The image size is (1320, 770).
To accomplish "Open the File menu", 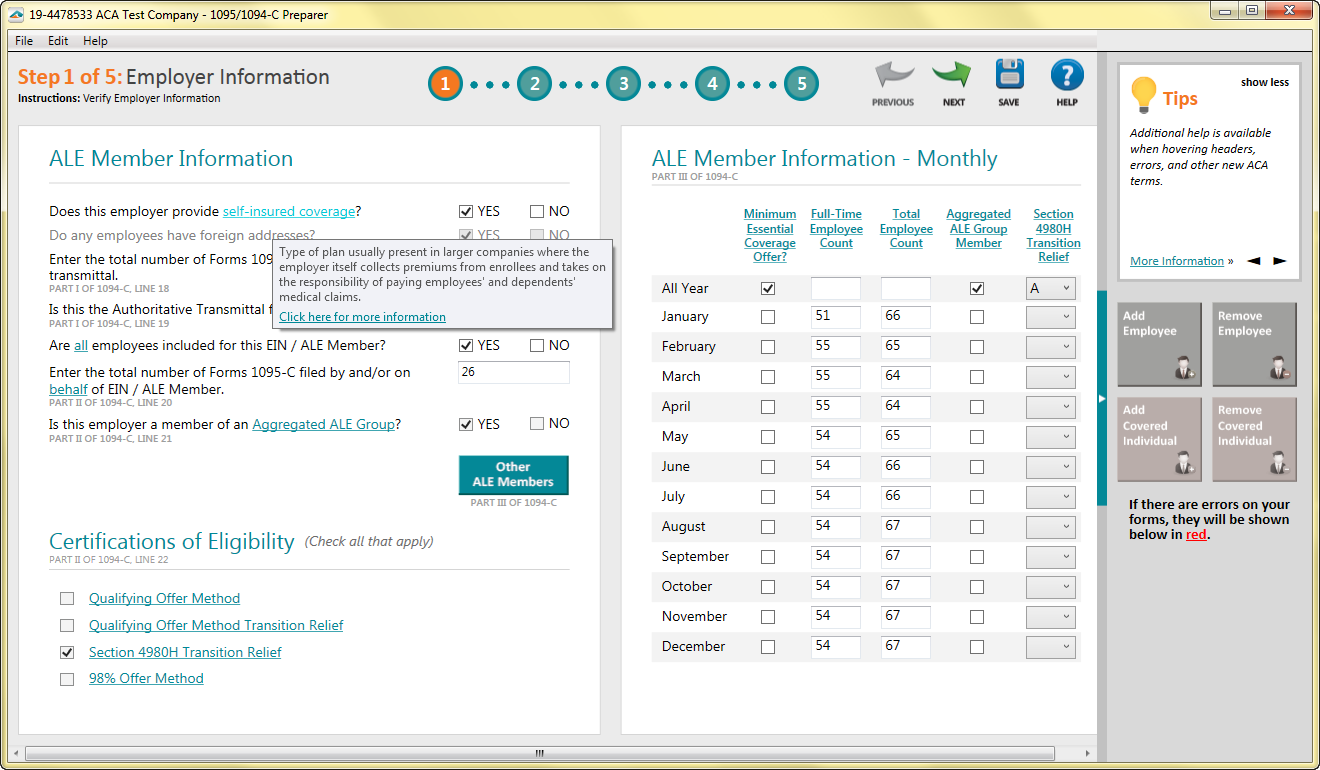I will tap(23, 41).
